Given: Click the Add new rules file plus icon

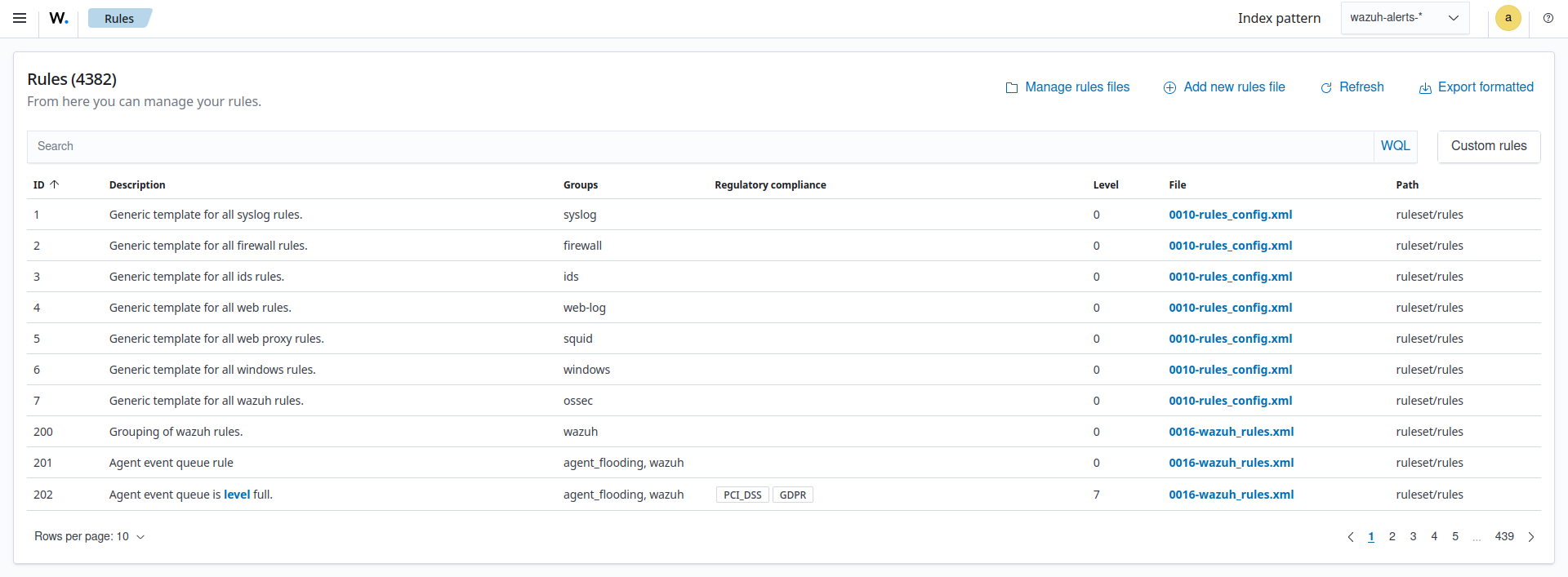Looking at the screenshot, I should [1169, 88].
